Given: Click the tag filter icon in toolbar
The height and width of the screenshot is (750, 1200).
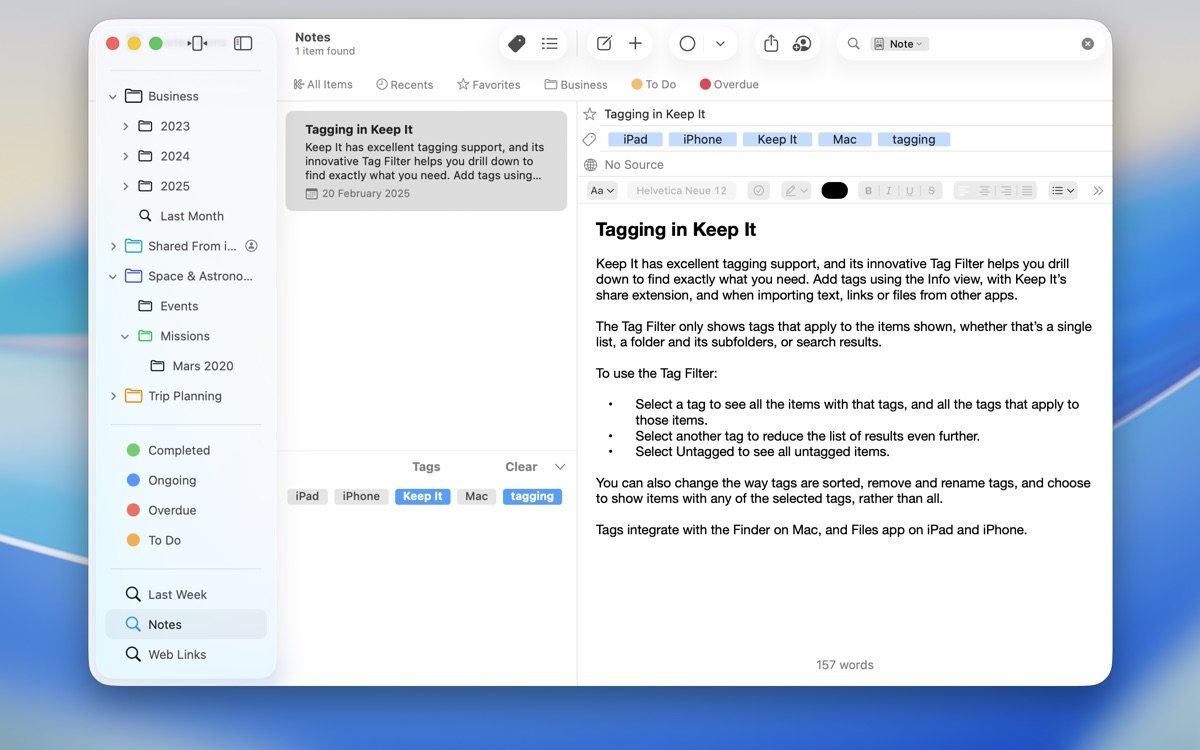Looking at the screenshot, I should point(517,44).
